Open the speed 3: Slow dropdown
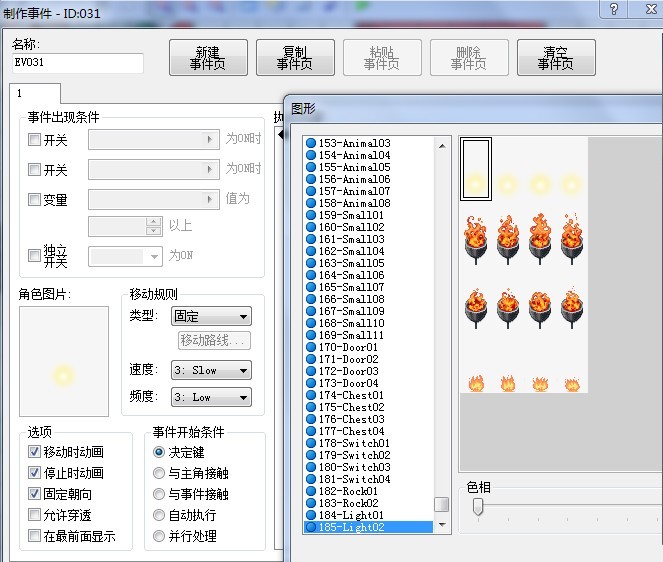Screen dimensions: 663x562 click(x=211, y=370)
